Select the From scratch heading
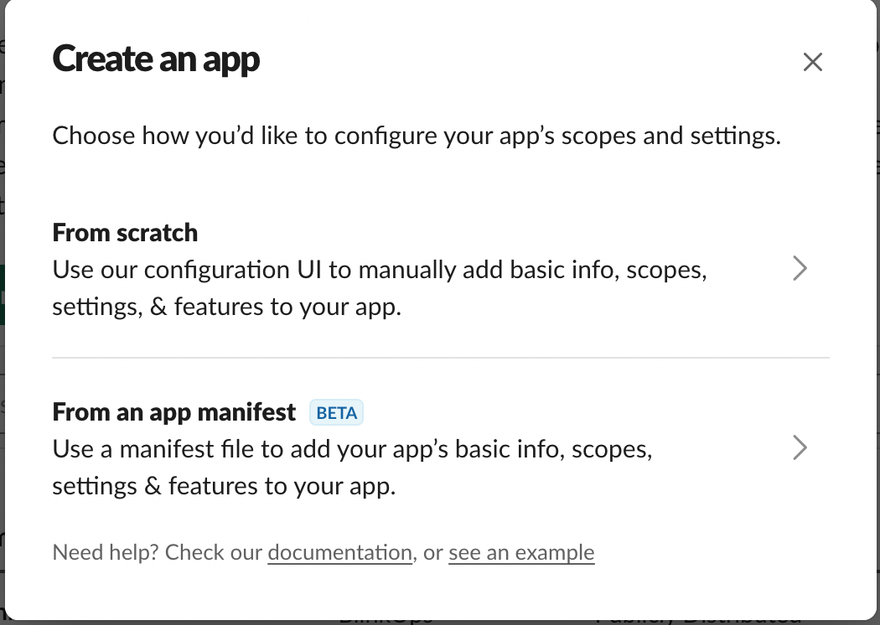Viewport: 880px width, 625px height. click(x=125, y=233)
